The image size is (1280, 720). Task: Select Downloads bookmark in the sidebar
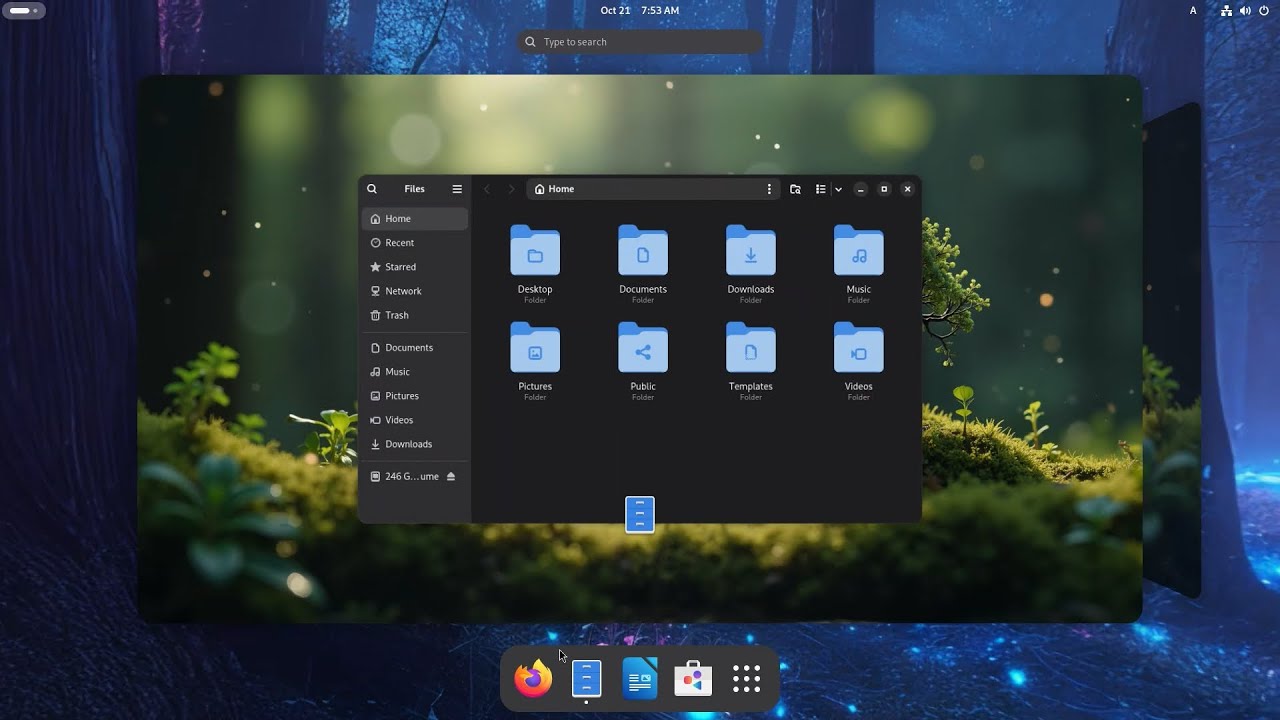[x=414, y=444]
